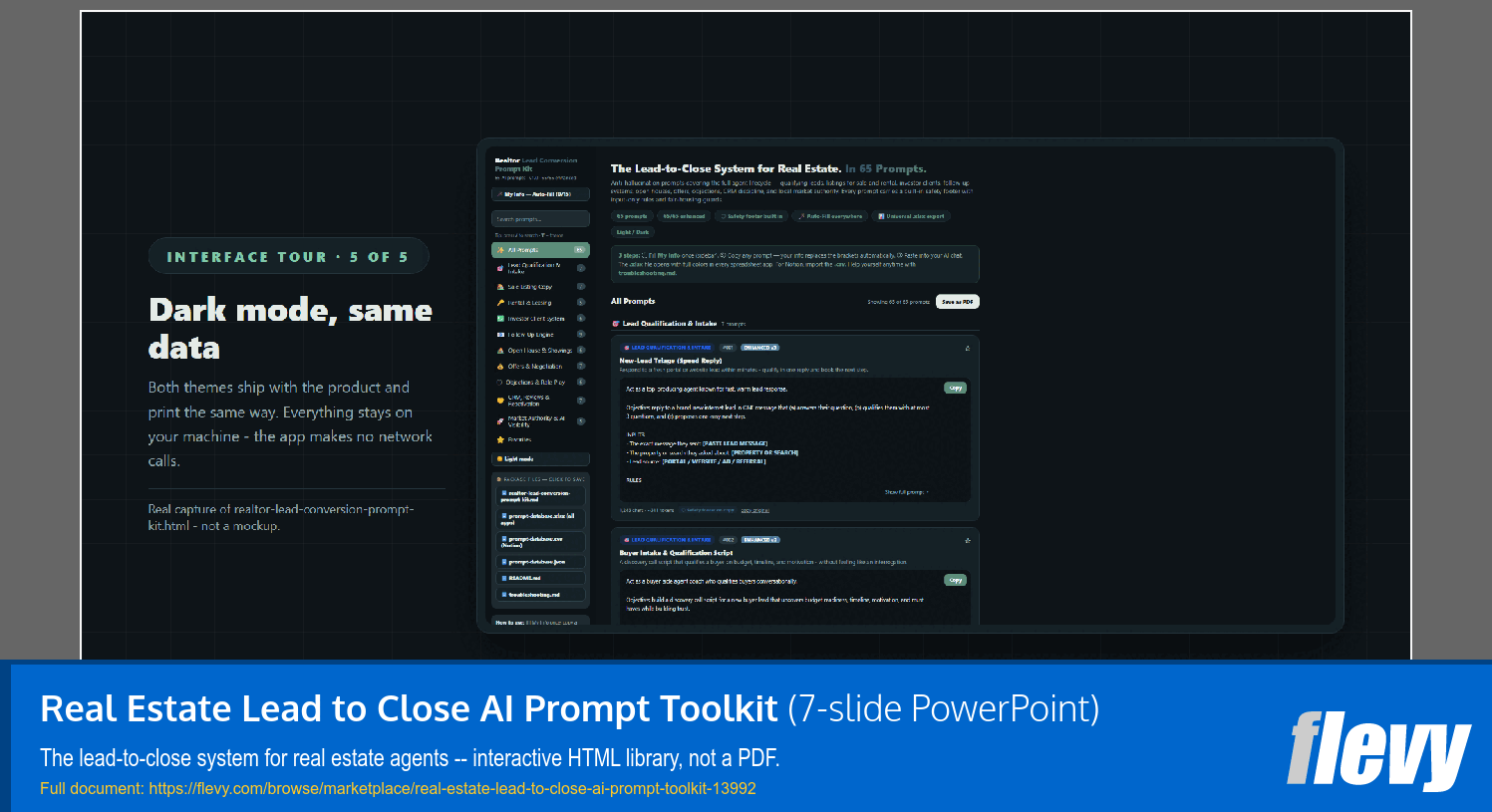Favorite the New-Lead Triage prompt card star
Screen dimensions: 1492x812
click(x=968, y=348)
